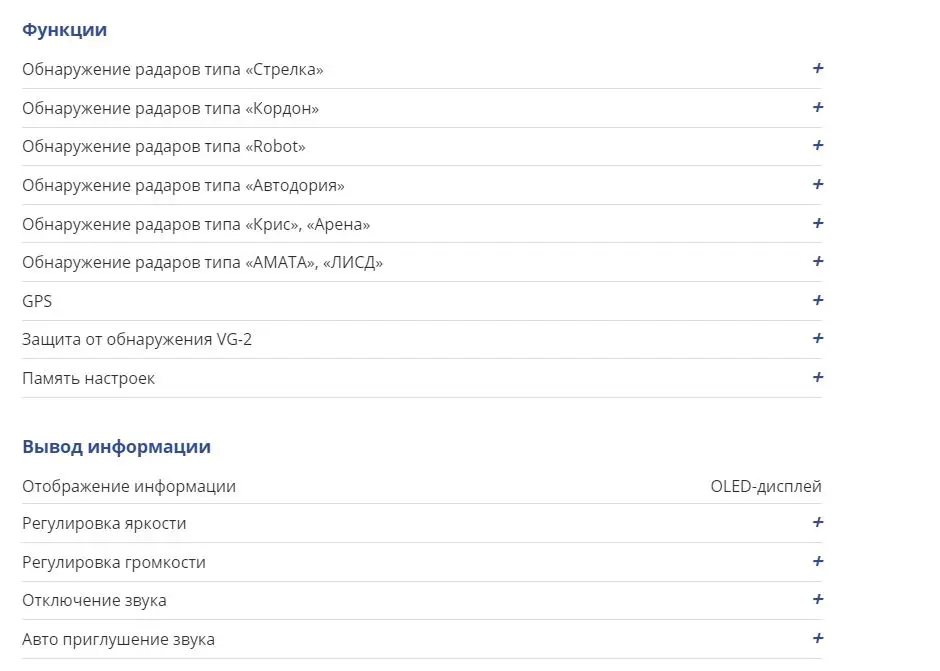This screenshot has width=940, height=671.
Task: Click the Отображение информации label
Action: [129, 487]
